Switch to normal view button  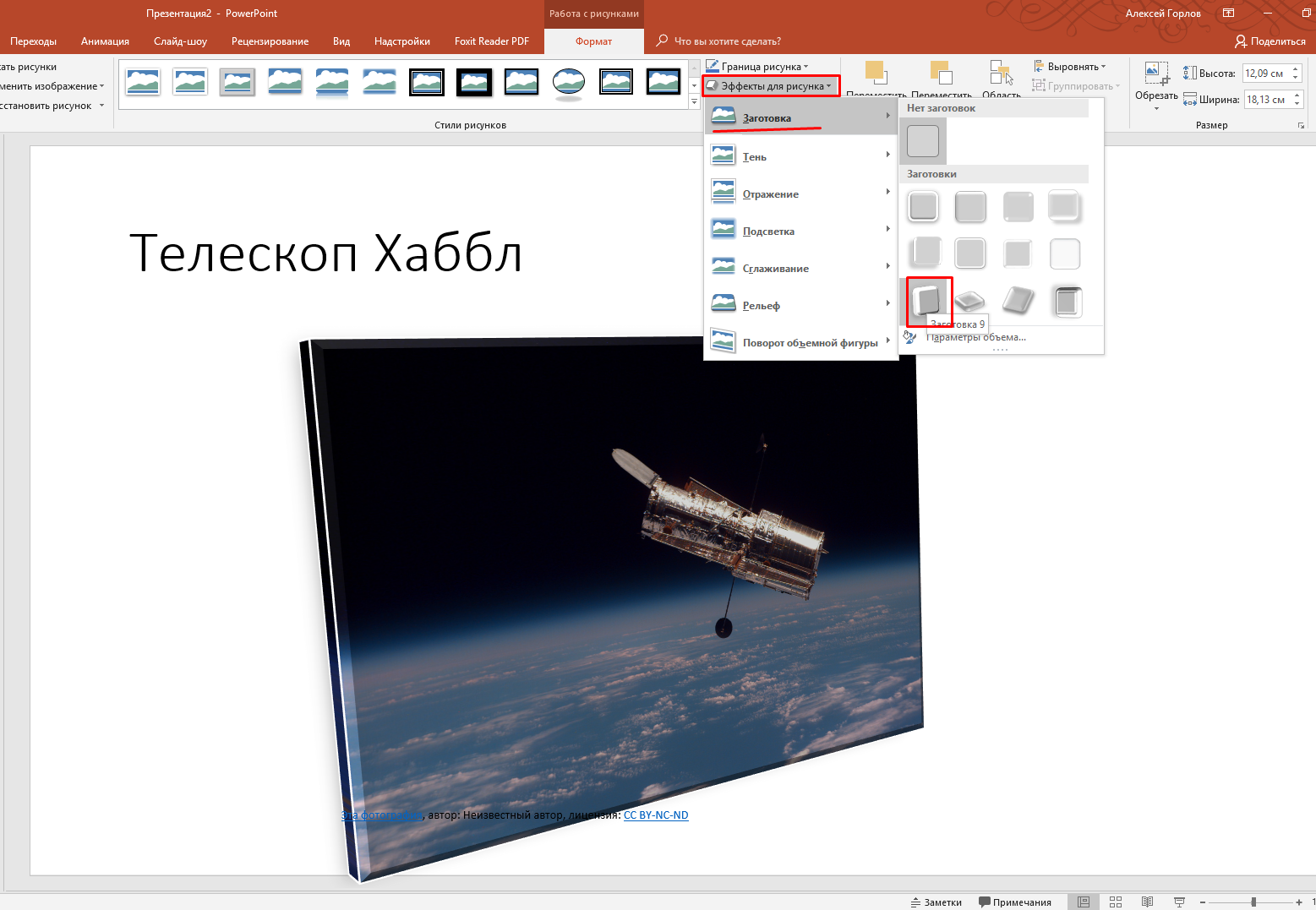[x=1084, y=902]
